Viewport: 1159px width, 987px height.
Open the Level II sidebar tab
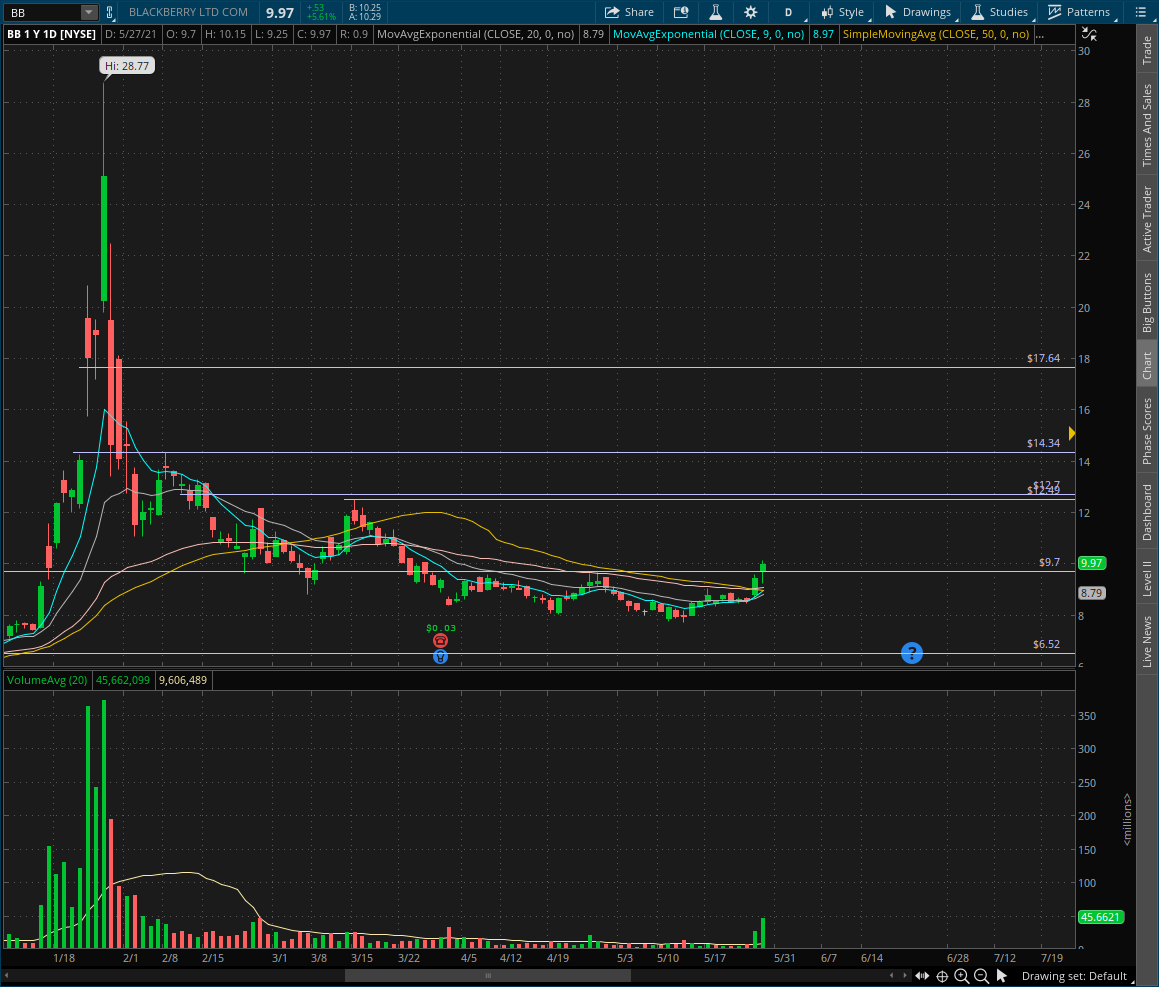(x=1147, y=578)
